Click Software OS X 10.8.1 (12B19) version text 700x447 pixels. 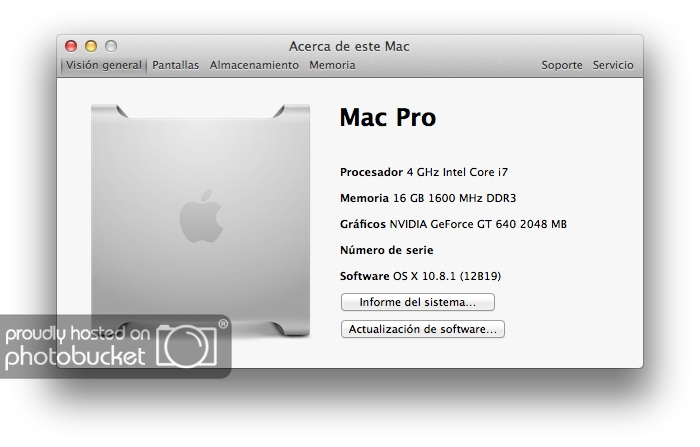coord(420,276)
